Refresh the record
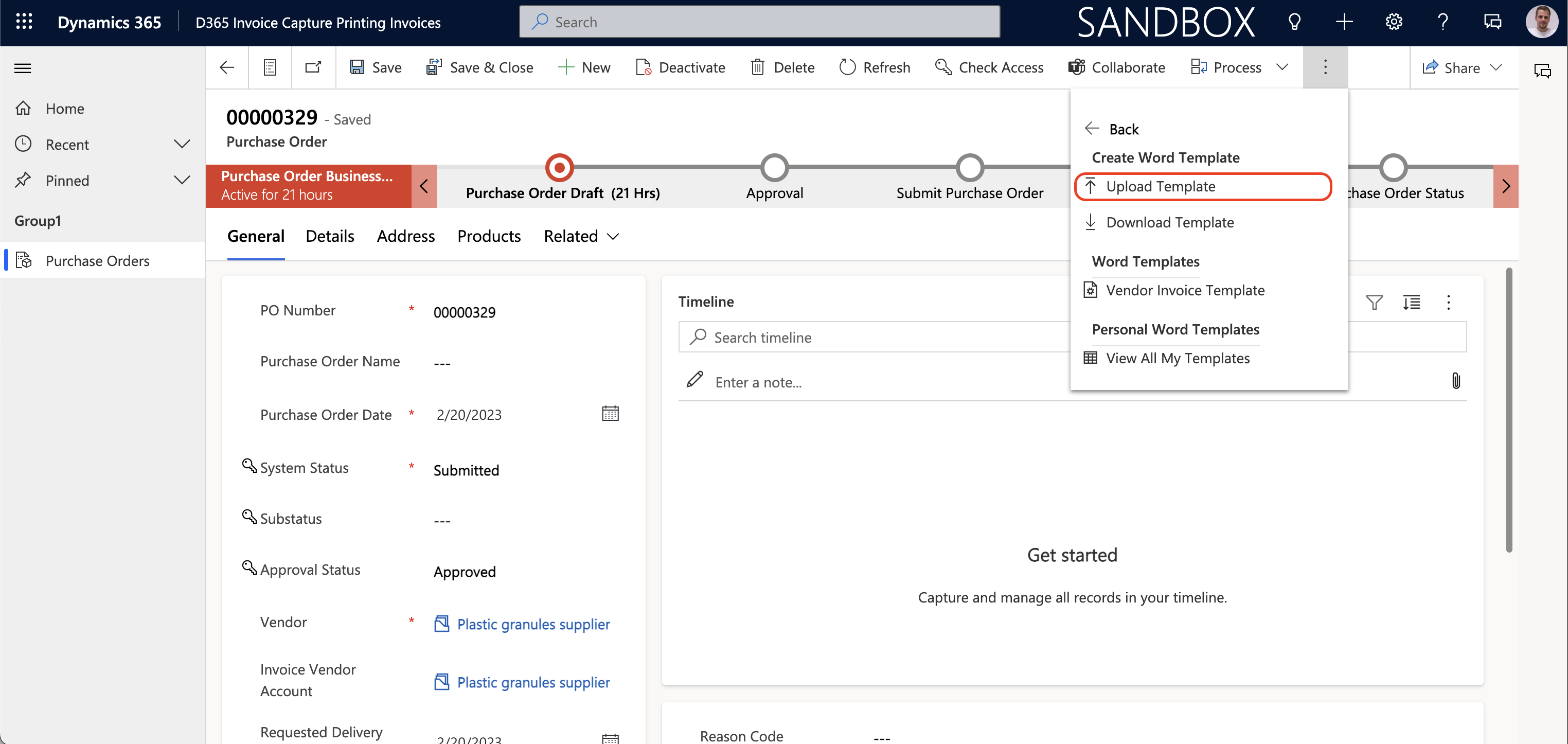Viewport: 1568px width, 744px height. click(874, 67)
